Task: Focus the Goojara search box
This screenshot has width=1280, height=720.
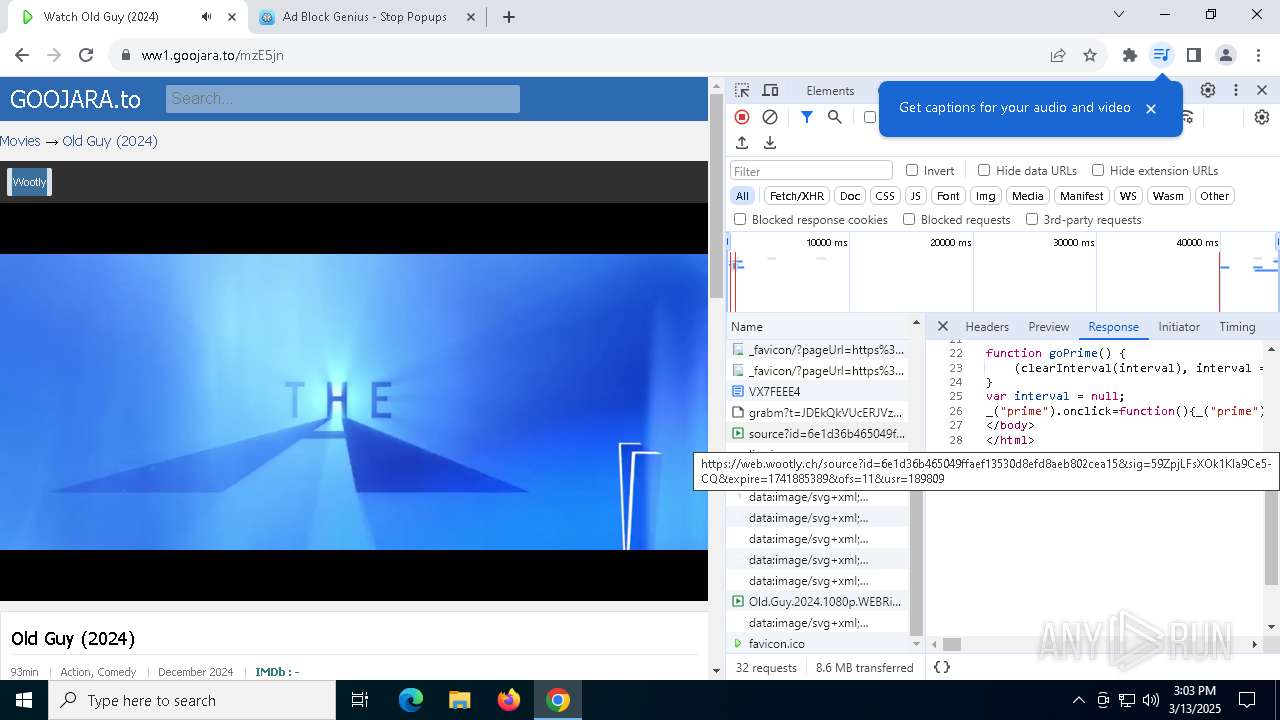Action: (343, 98)
